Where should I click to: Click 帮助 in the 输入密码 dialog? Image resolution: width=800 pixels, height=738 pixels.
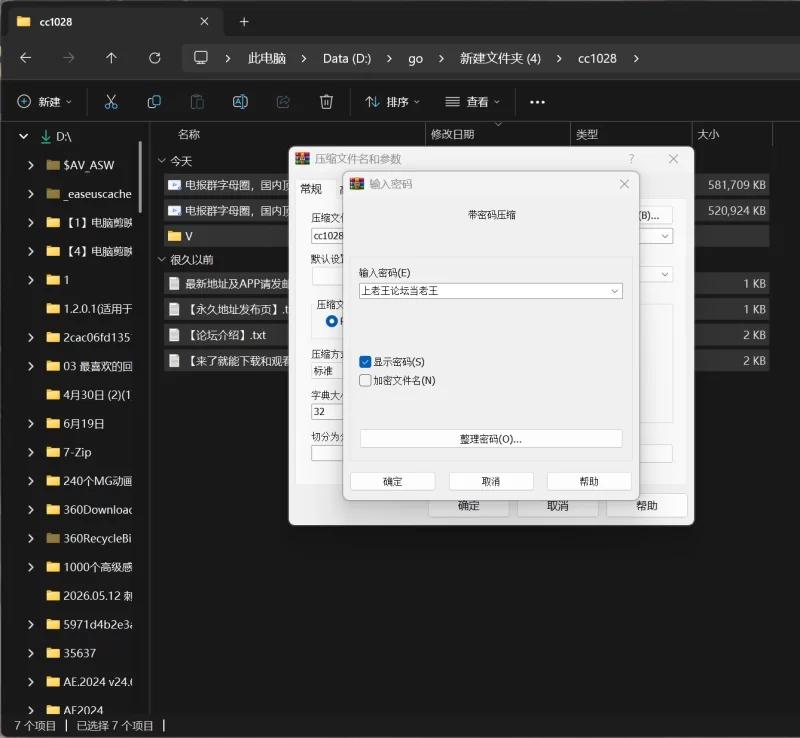point(589,481)
